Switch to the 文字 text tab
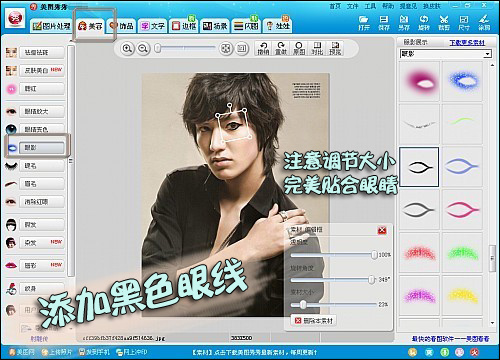The height and width of the screenshot is (360, 500). 153,26
